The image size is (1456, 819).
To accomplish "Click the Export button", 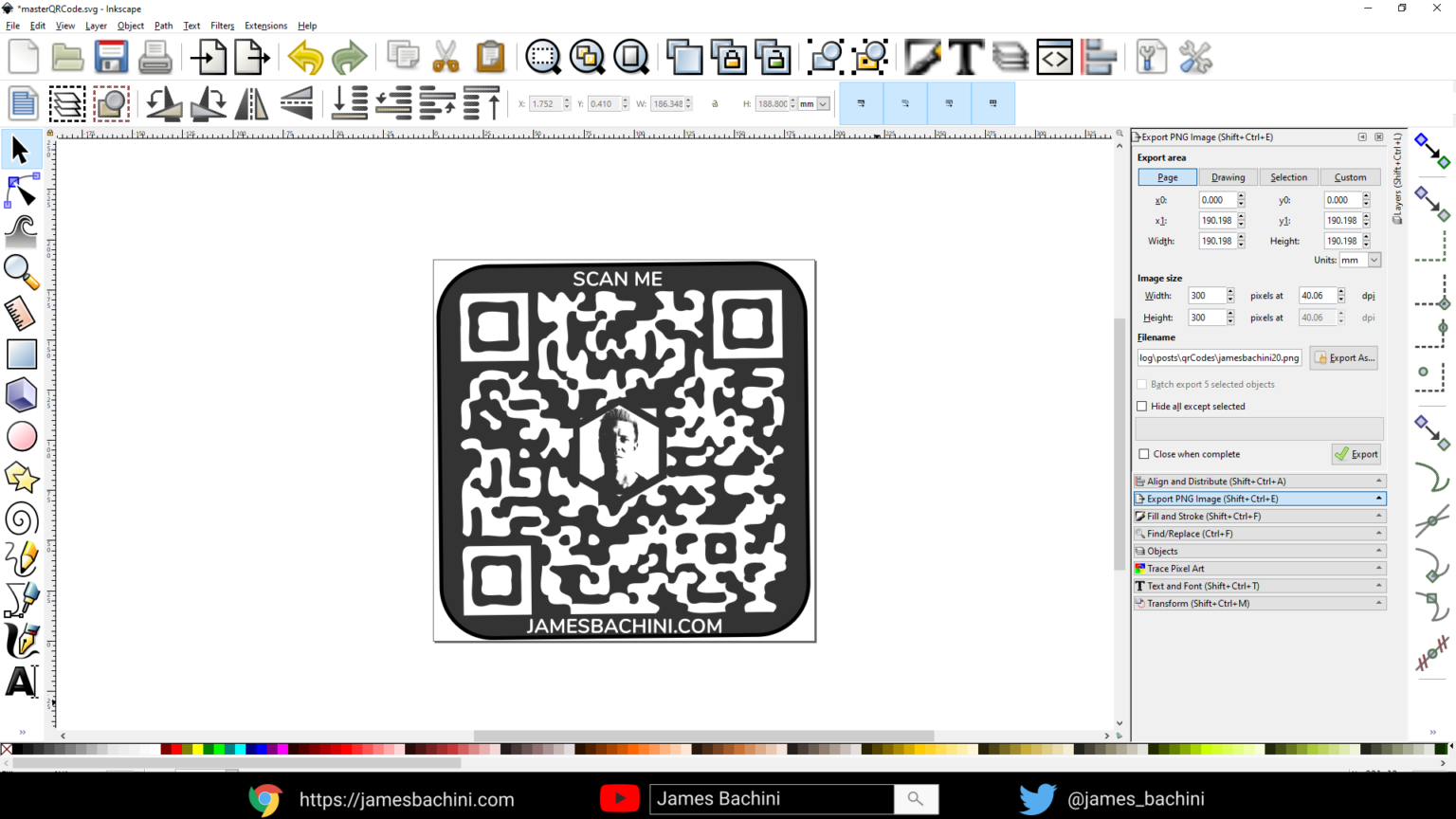I will coord(1356,454).
